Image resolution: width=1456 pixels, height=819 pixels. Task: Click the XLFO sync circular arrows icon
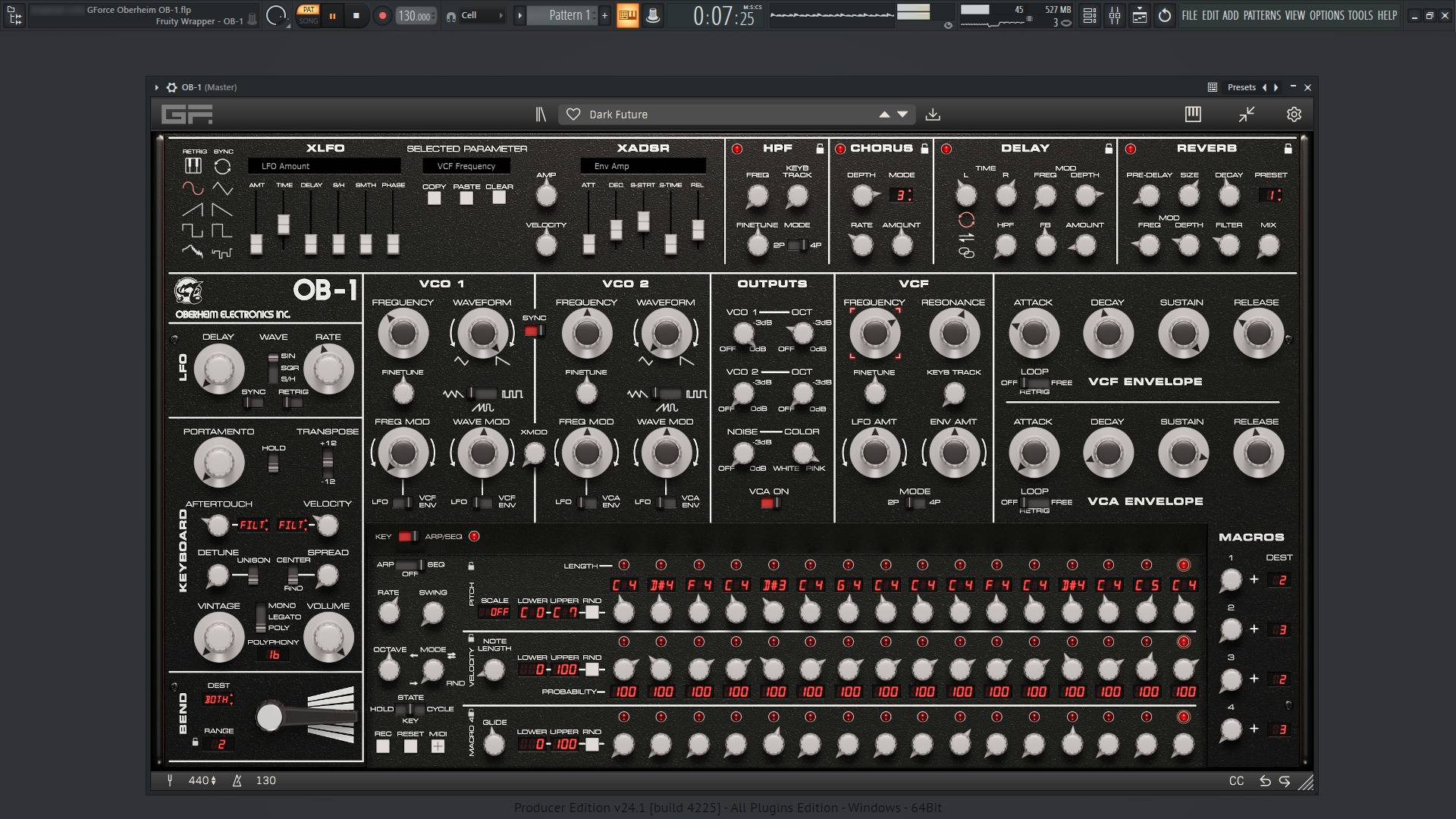click(x=222, y=167)
